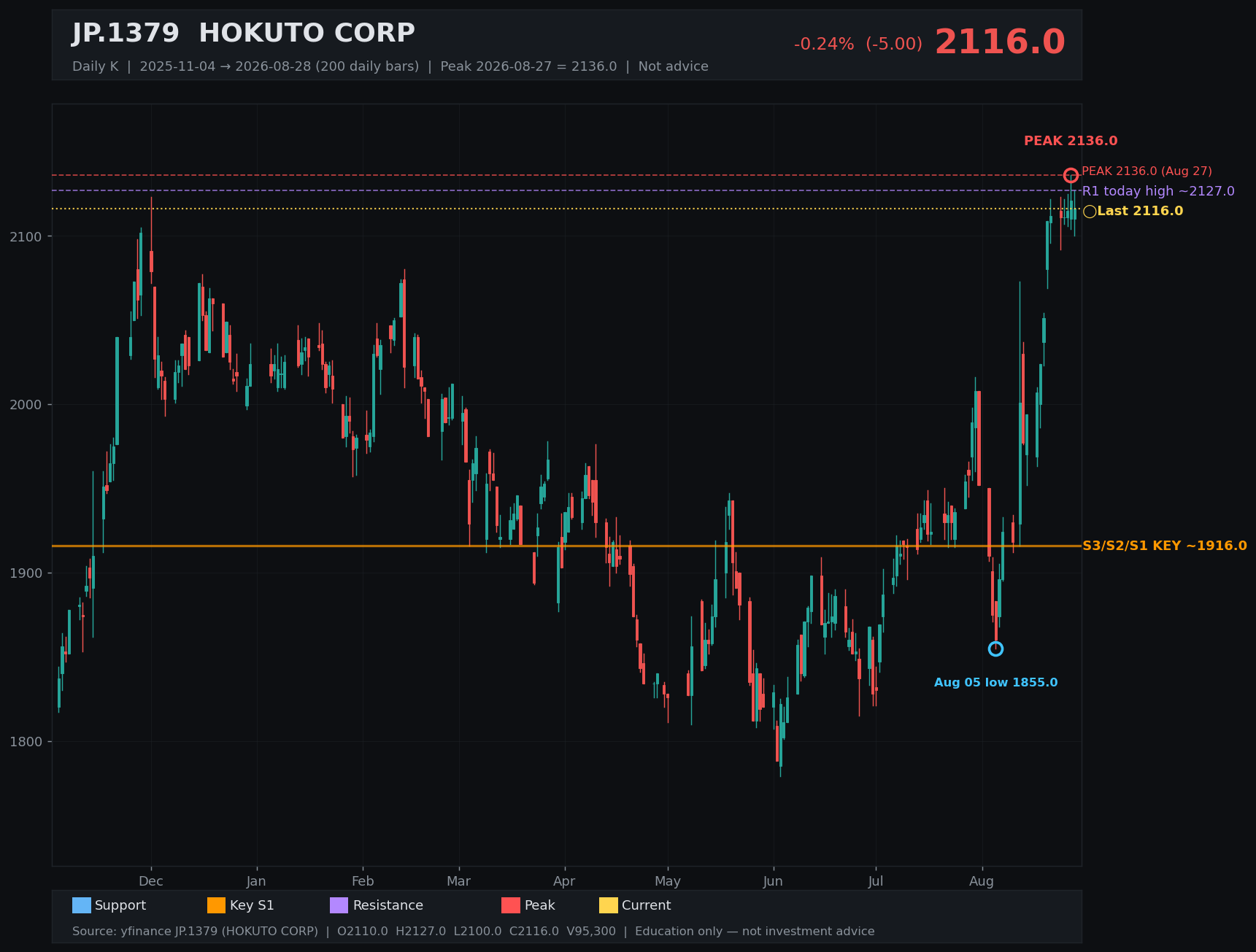Image resolution: width=1256 pixels, height=952 pixels.
Task: Click the "-0.24% (-5.00)" change value
Action: 858,44
